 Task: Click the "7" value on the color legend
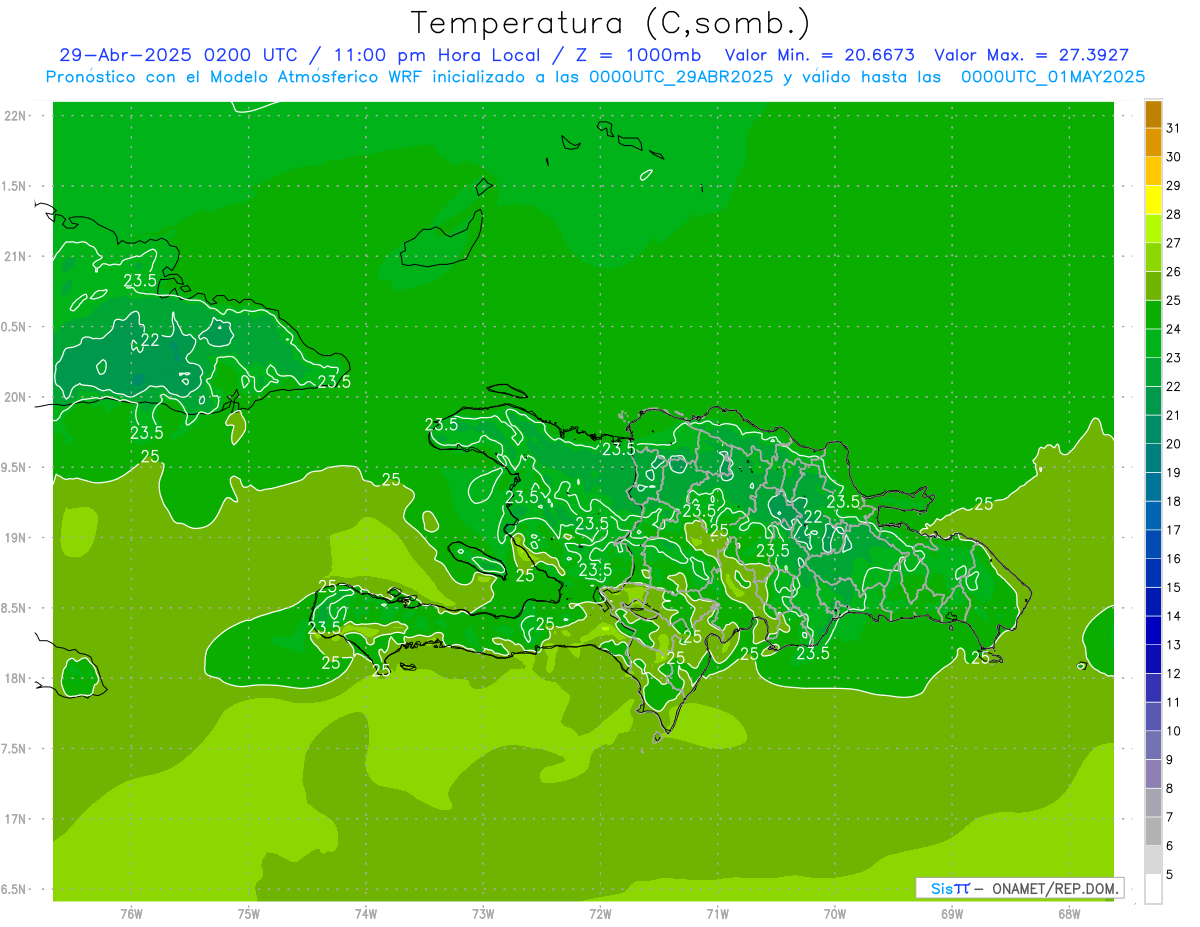(1170, 818)
